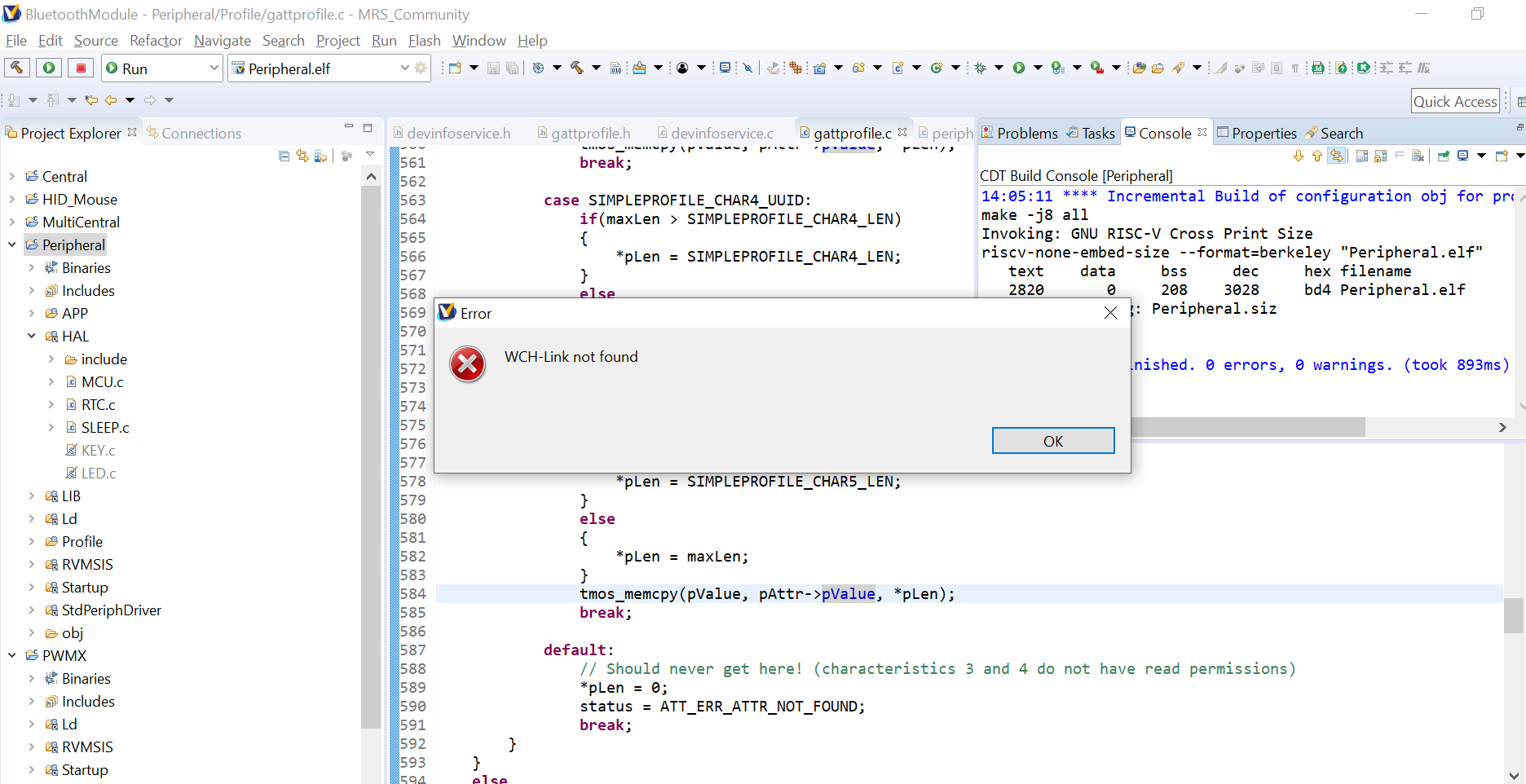Click the green Run play toolbar icon
This screenshot has width=1526, height=784.
click(1019, 68)
